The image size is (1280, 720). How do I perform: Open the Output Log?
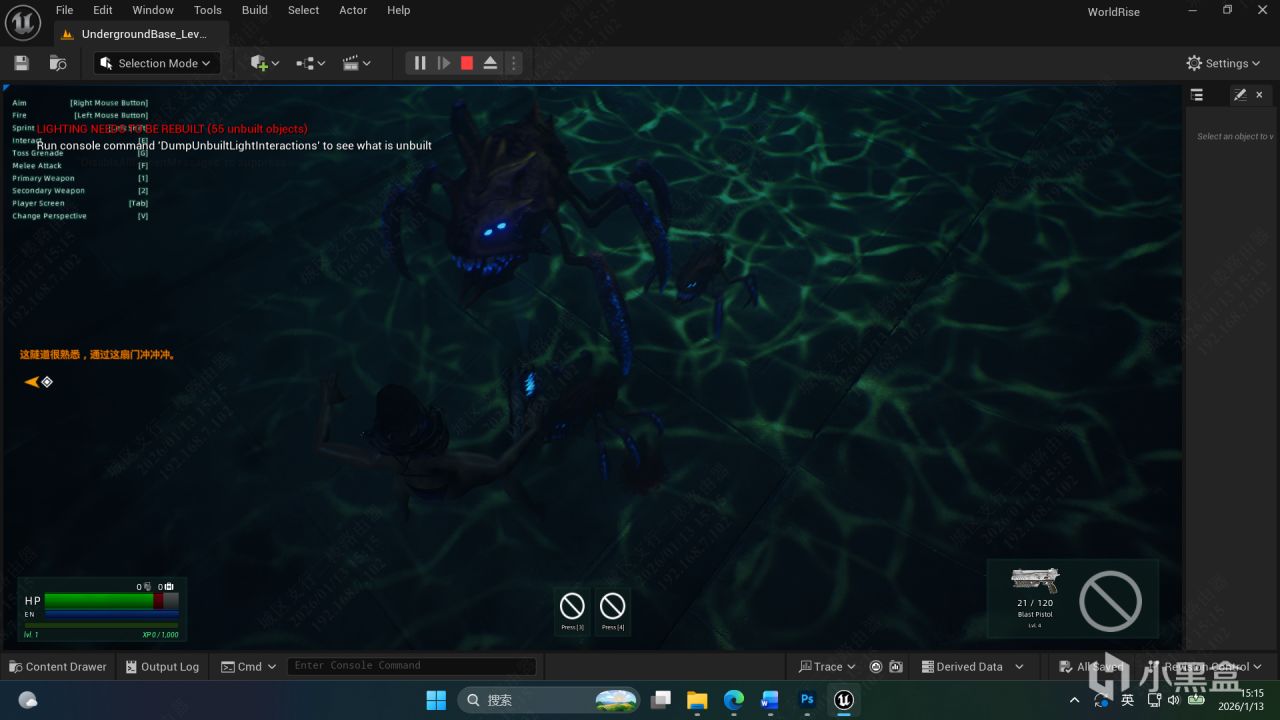tap(162, 667)
